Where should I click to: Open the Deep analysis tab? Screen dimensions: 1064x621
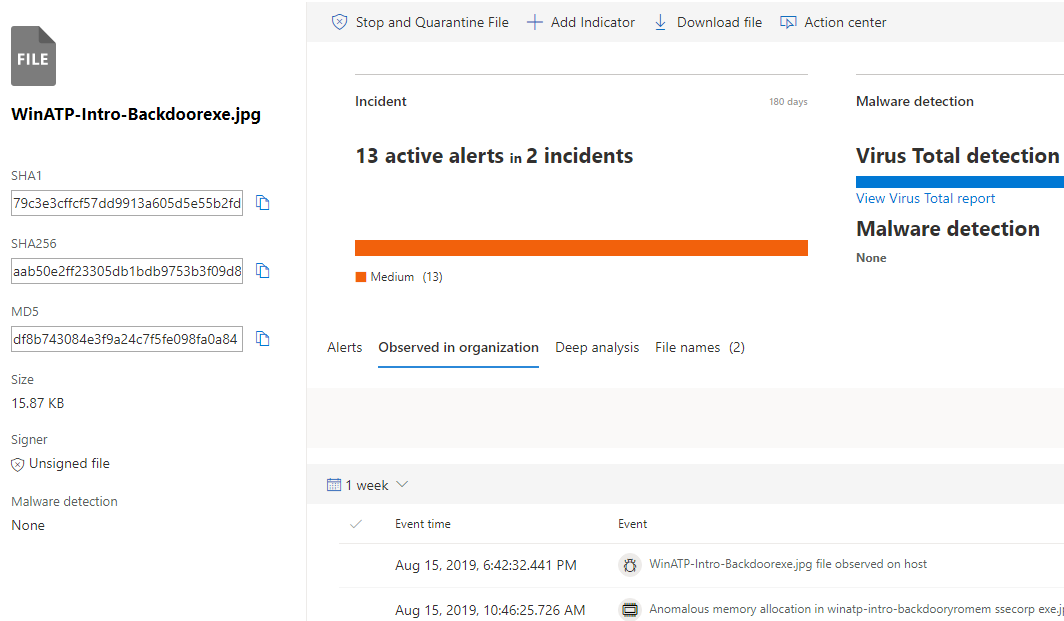[597, 348]
